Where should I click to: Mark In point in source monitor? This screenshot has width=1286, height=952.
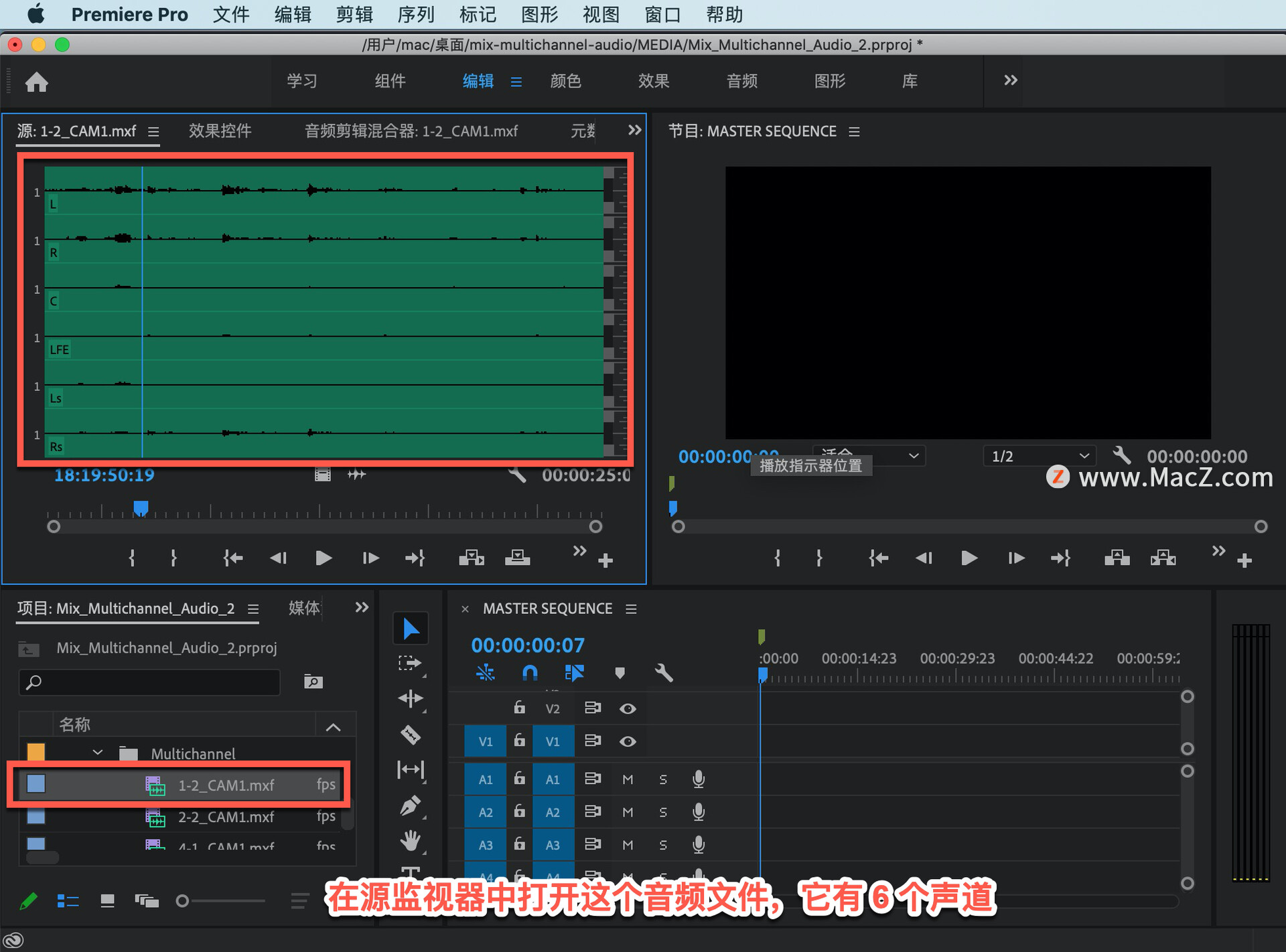(x=132, y=558)
